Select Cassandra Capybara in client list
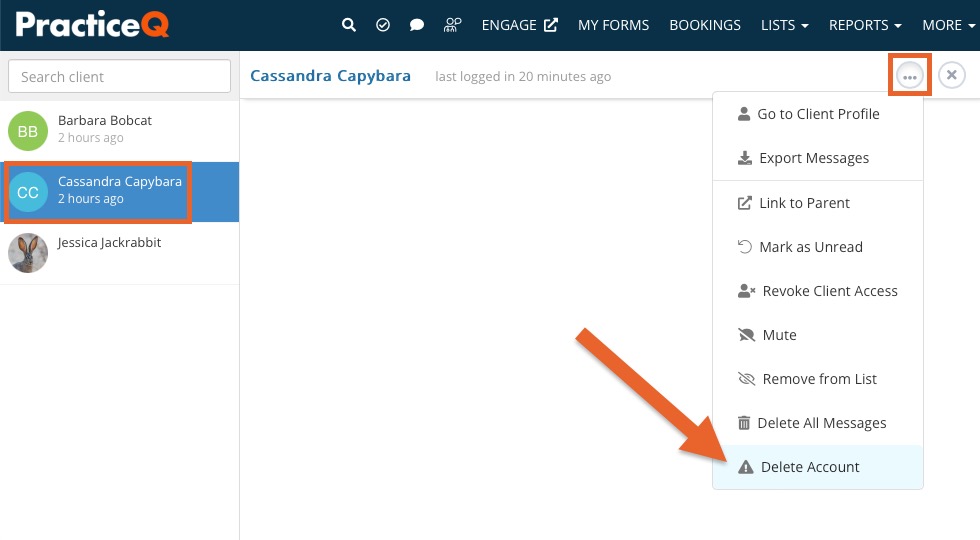 (x=119, y=192)
